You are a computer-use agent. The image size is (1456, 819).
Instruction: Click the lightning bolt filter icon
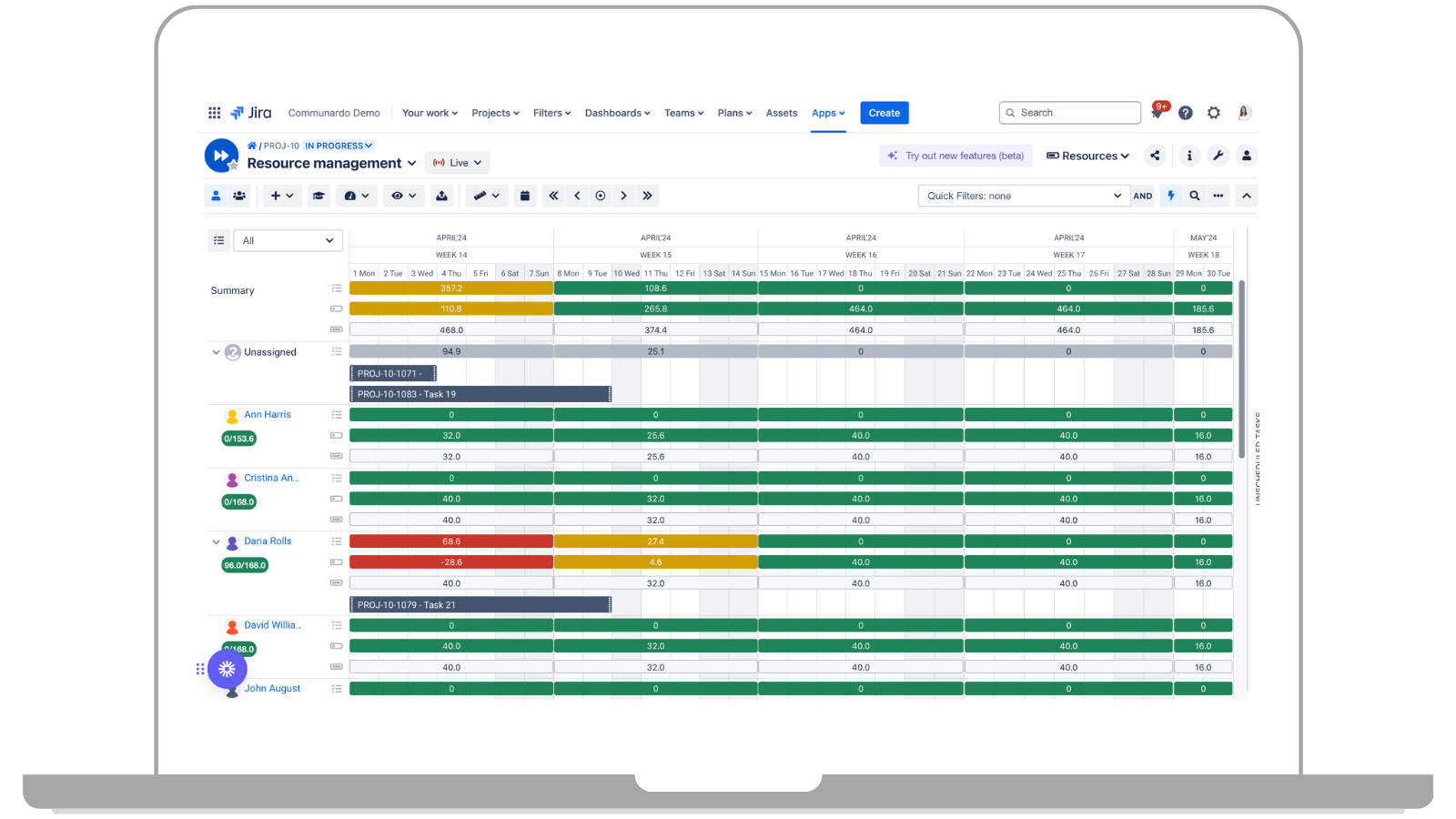coord(1171,196)
